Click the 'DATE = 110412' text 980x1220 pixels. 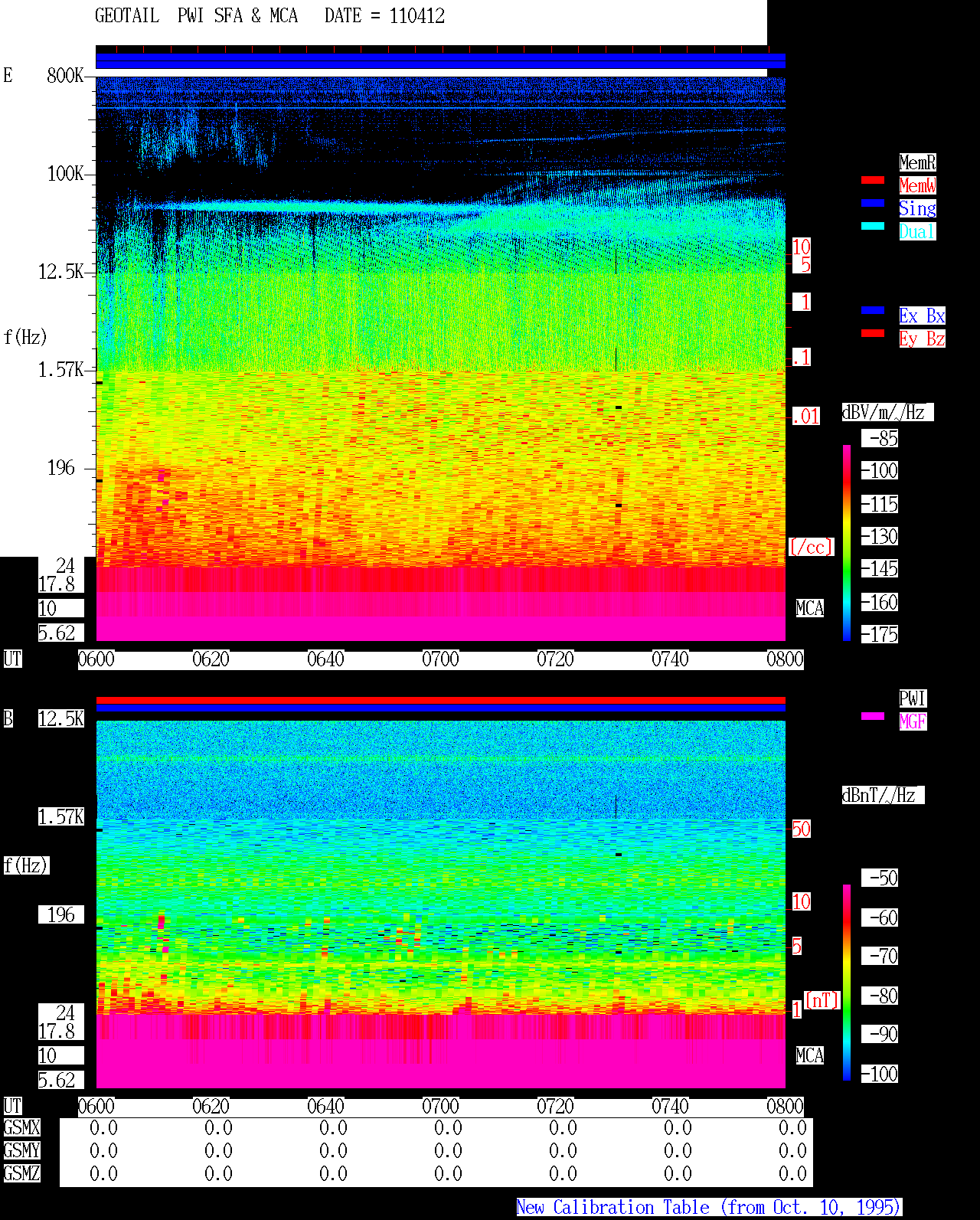pos(384,16)
